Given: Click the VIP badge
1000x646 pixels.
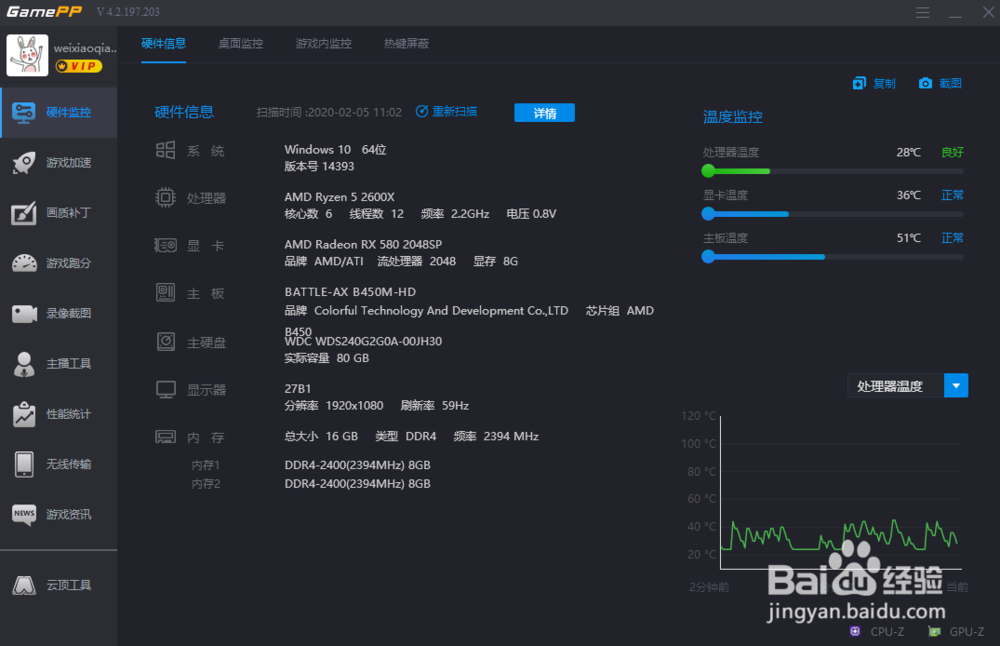Looking at the screenshot, I should click(x=78, y=66).
